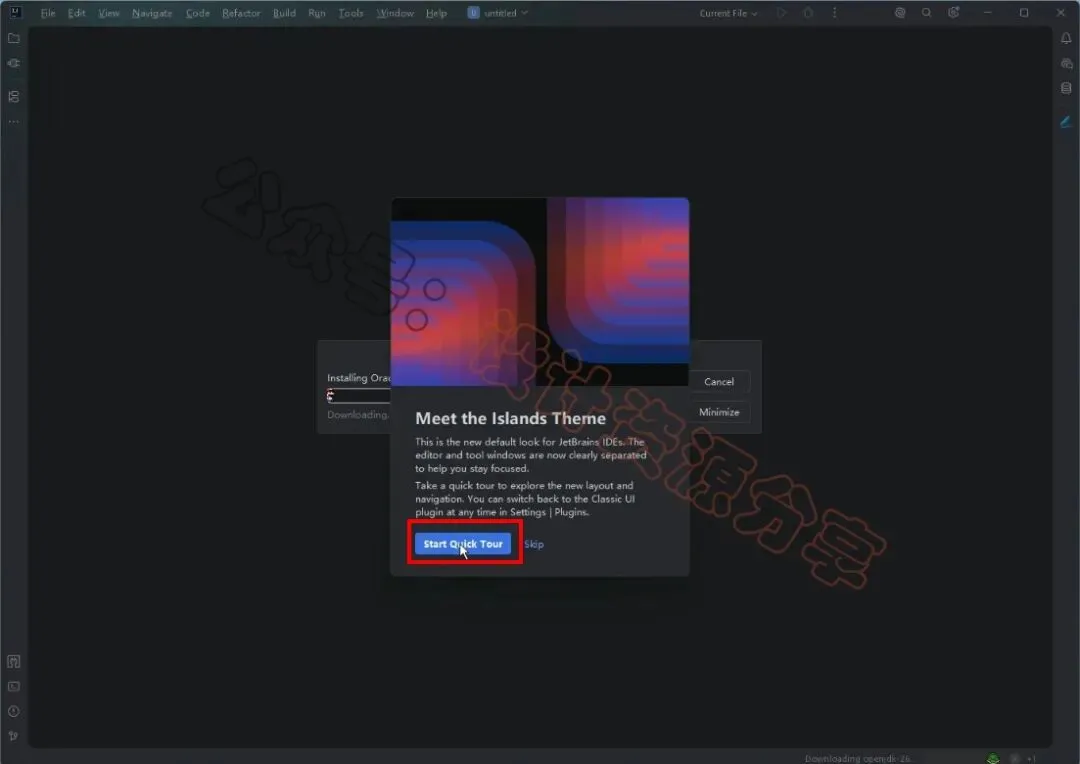Open the View menu
The width and height of the screenshot is (1080, 764).
pos(108,13)
